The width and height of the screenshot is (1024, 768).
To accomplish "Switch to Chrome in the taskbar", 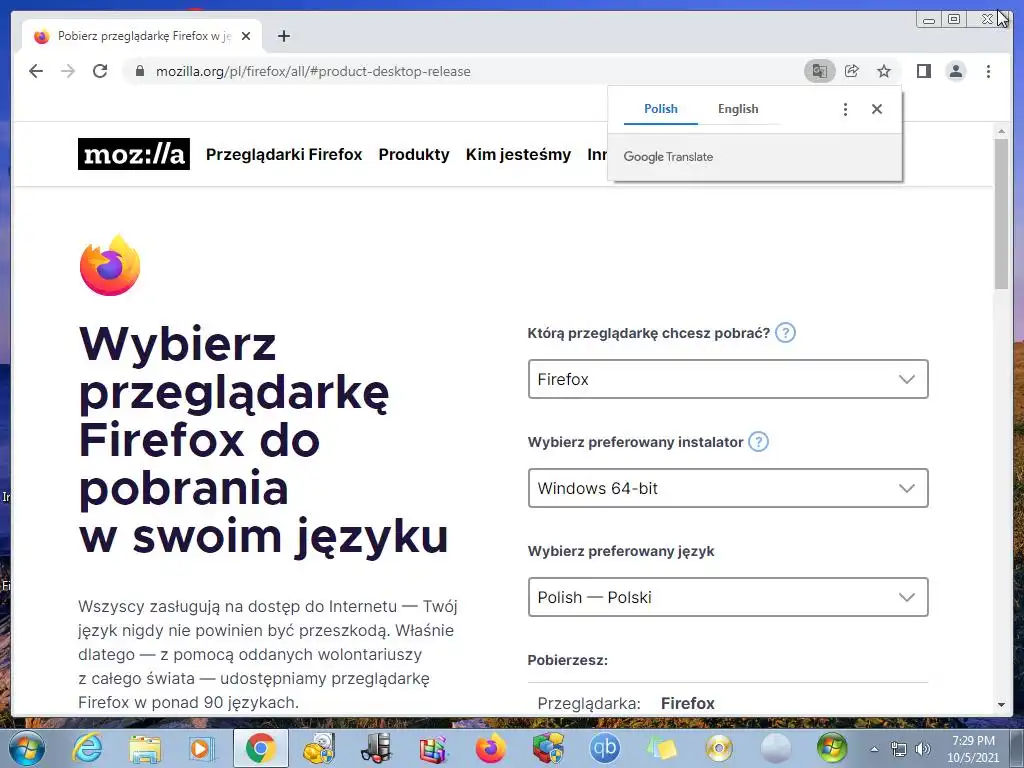I will tap(260, 748).
